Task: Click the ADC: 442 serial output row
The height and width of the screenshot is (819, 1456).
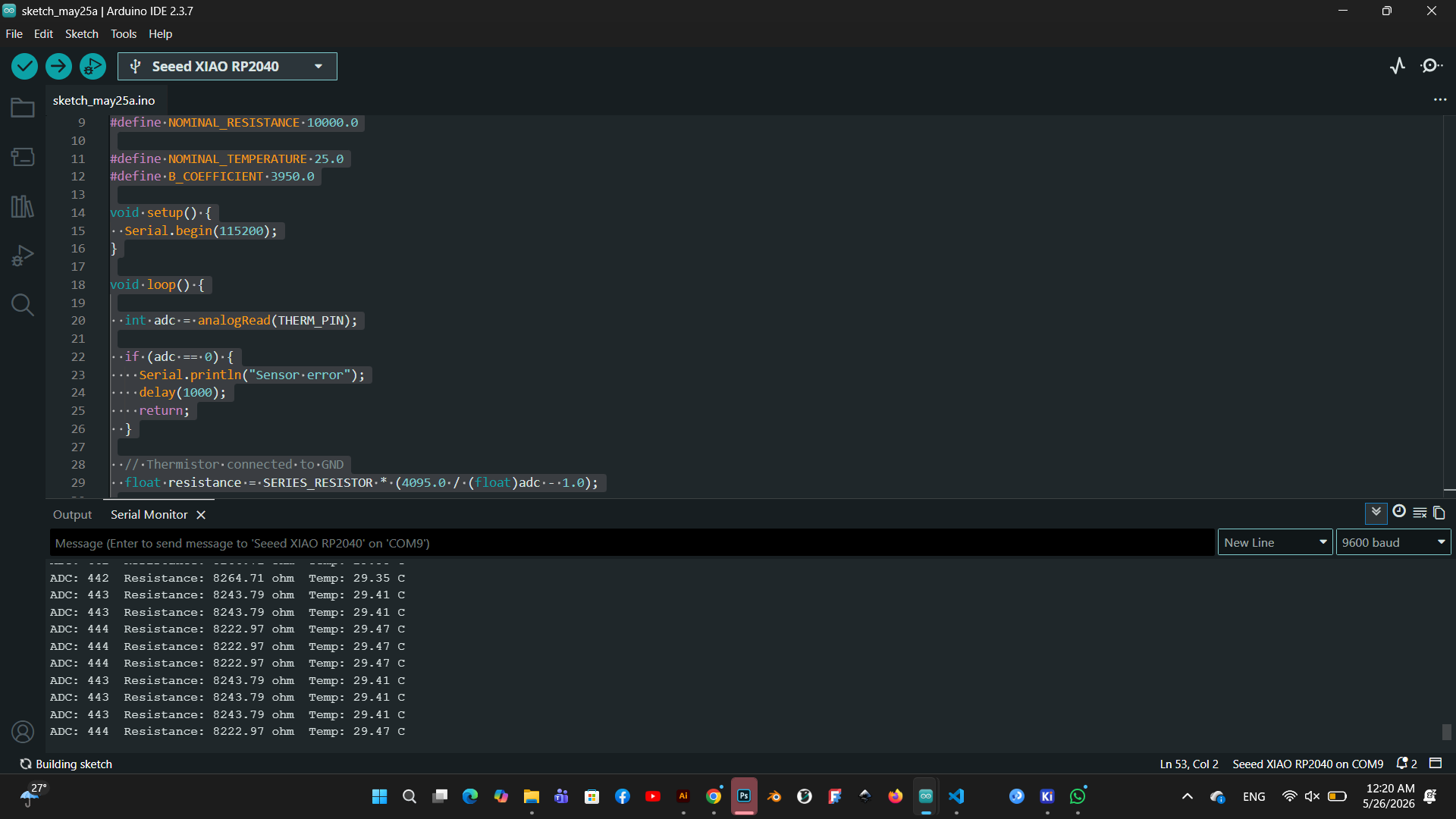Action: [x=227, y=579]
